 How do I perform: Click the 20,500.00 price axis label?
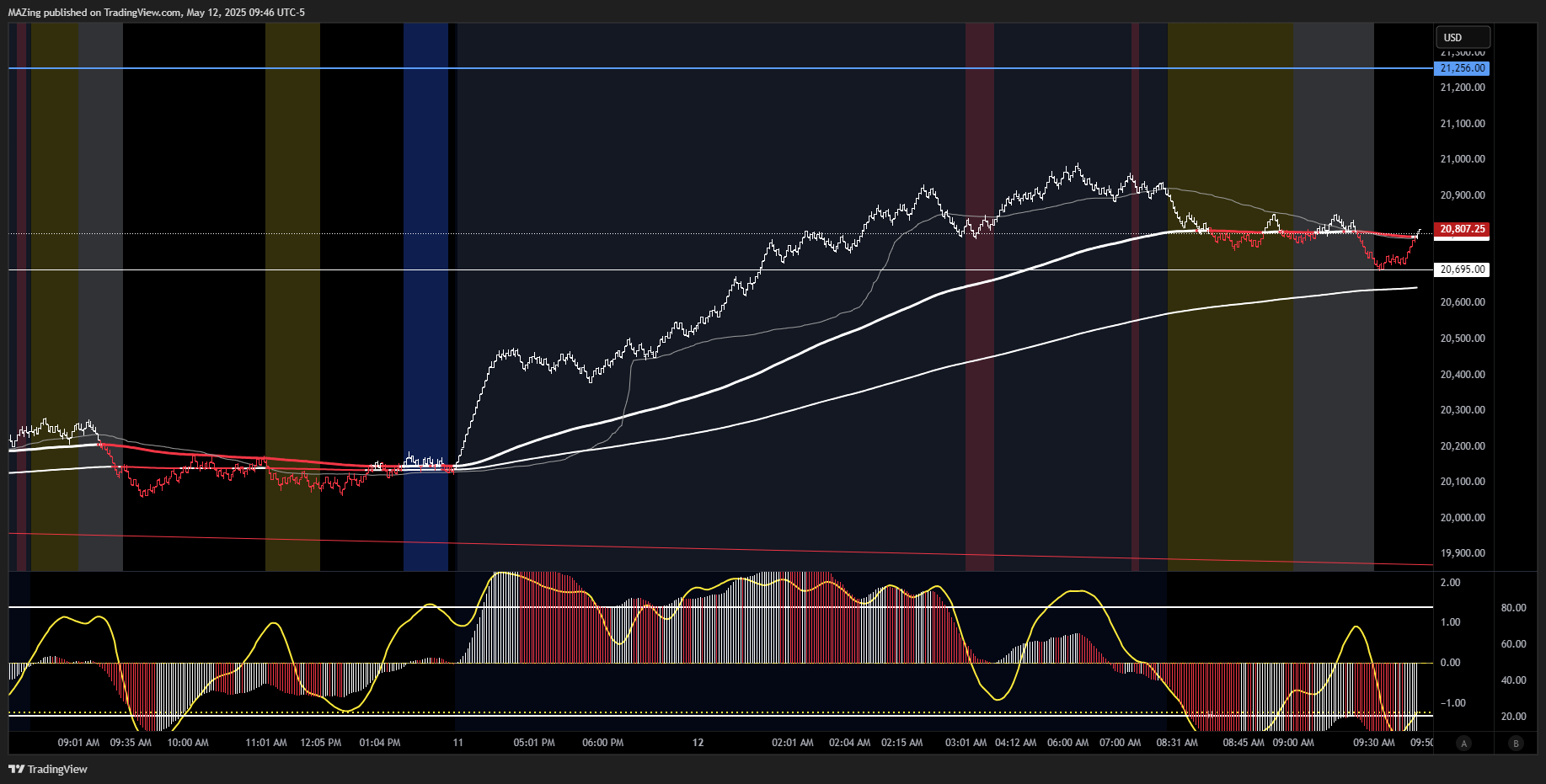pyautogui.click(x=1463, y=339)
